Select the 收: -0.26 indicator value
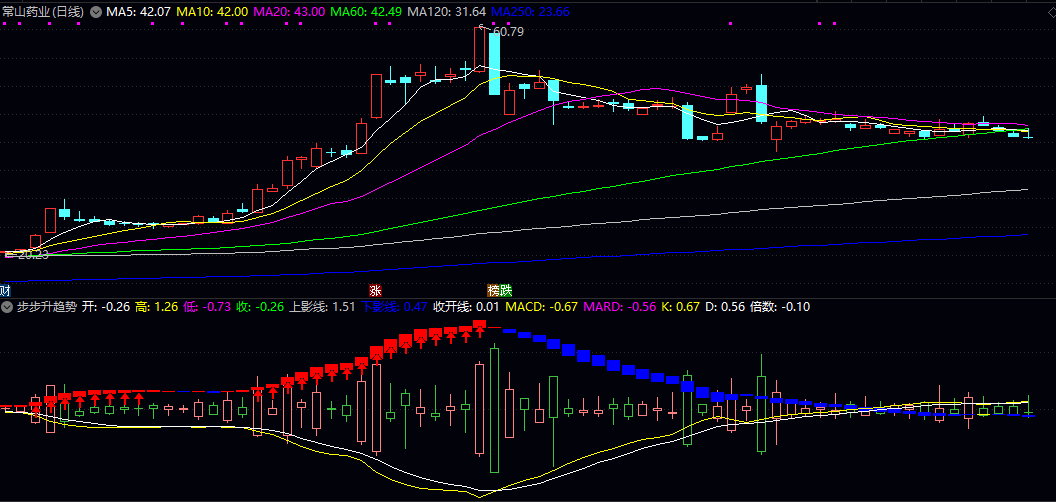 point(260,307)
